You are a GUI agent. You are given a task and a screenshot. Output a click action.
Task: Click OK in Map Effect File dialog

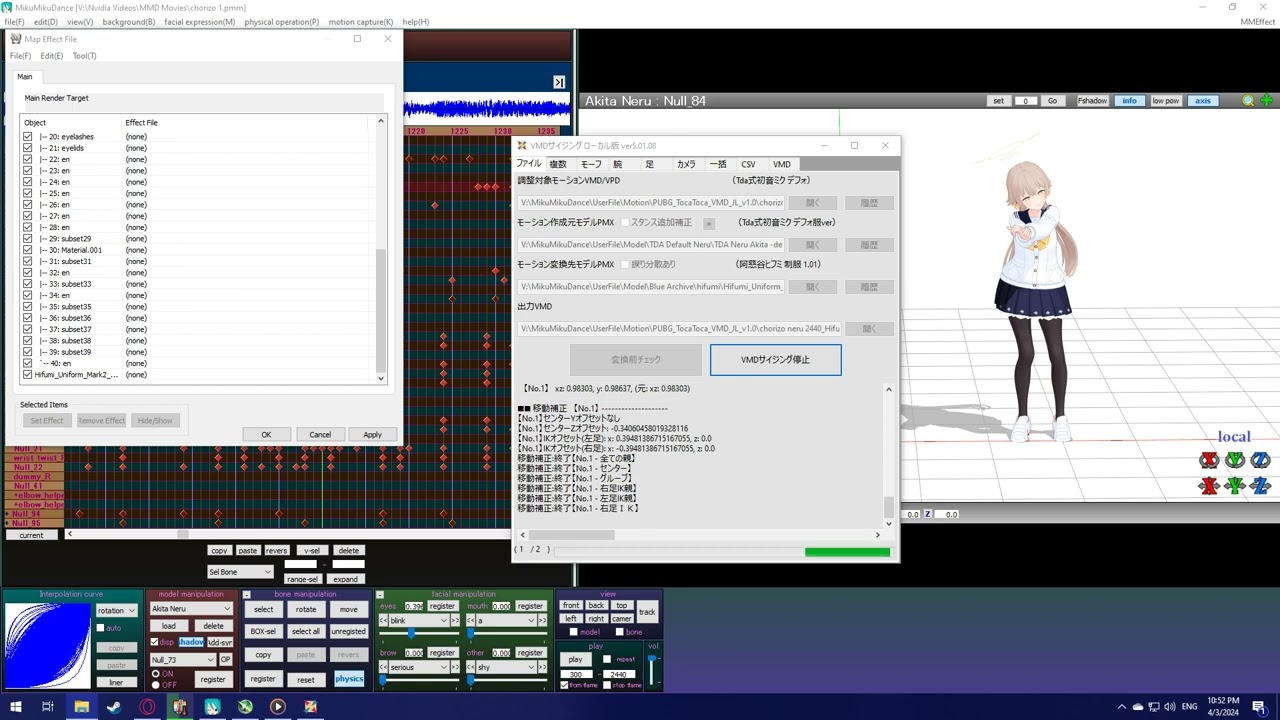pos(266,435)
